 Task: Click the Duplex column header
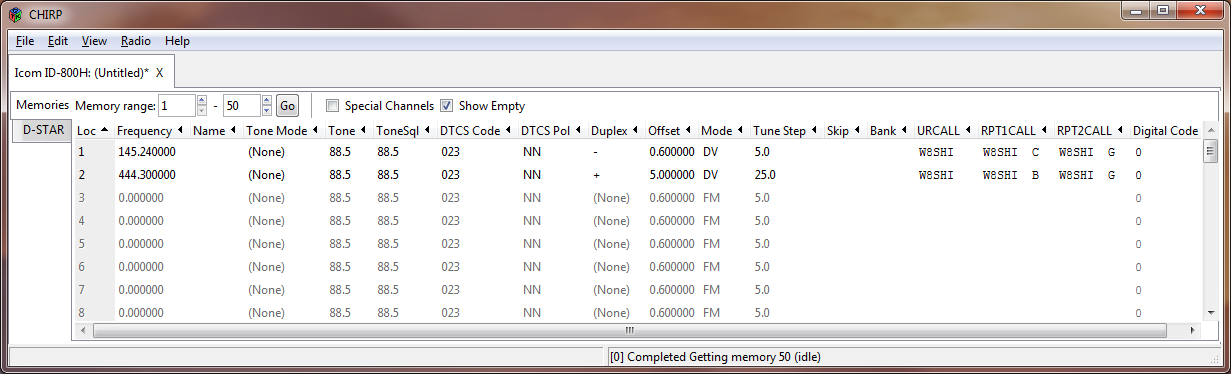[x=616, y=130]
